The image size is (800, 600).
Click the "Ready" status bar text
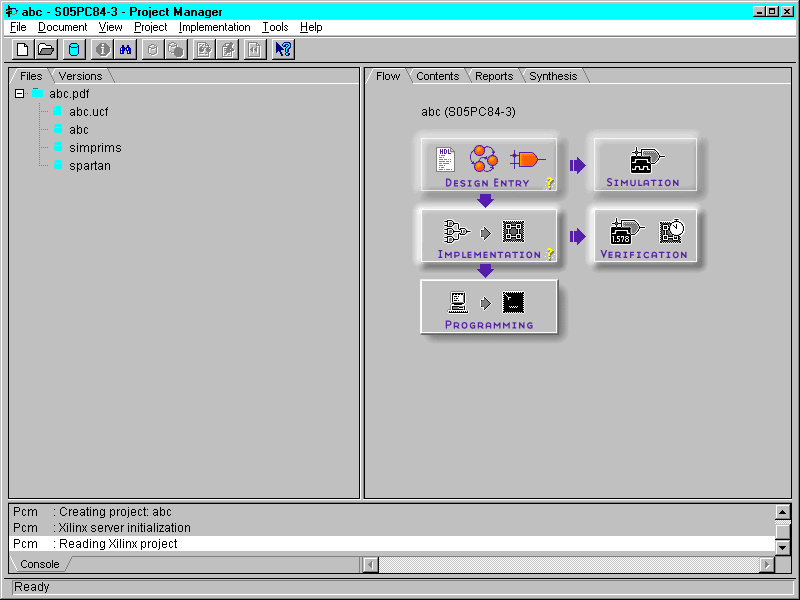coord(32,587)
